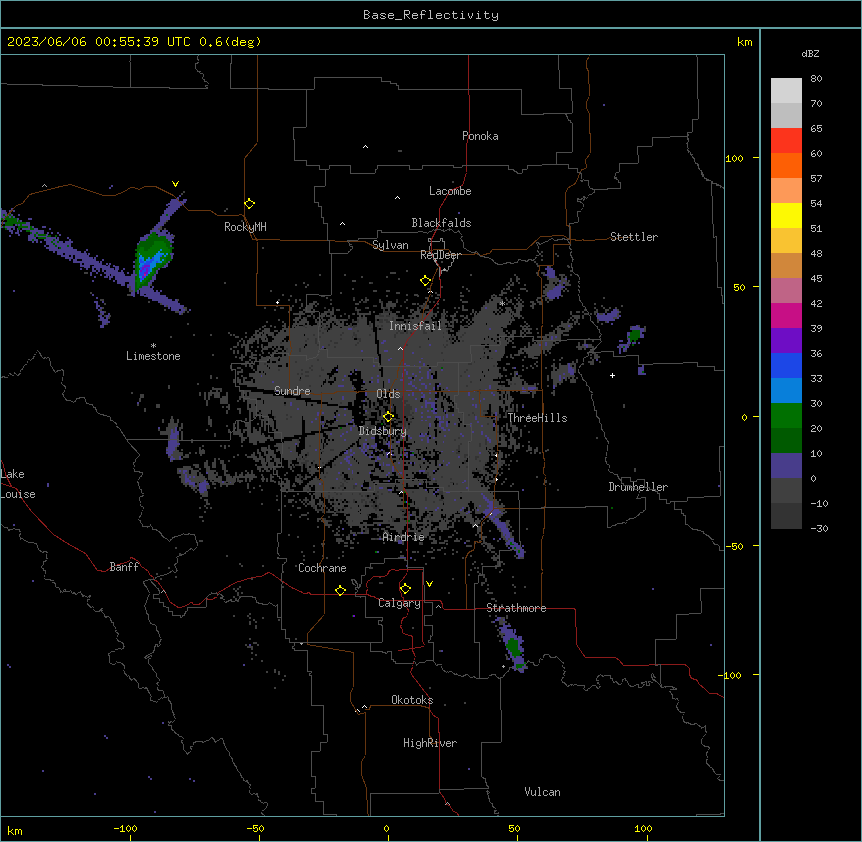Click the yellow diamond marker beside RockyMH
Image resolution: width=862 pixels, height=842 pixels.
tap(249, 204)
